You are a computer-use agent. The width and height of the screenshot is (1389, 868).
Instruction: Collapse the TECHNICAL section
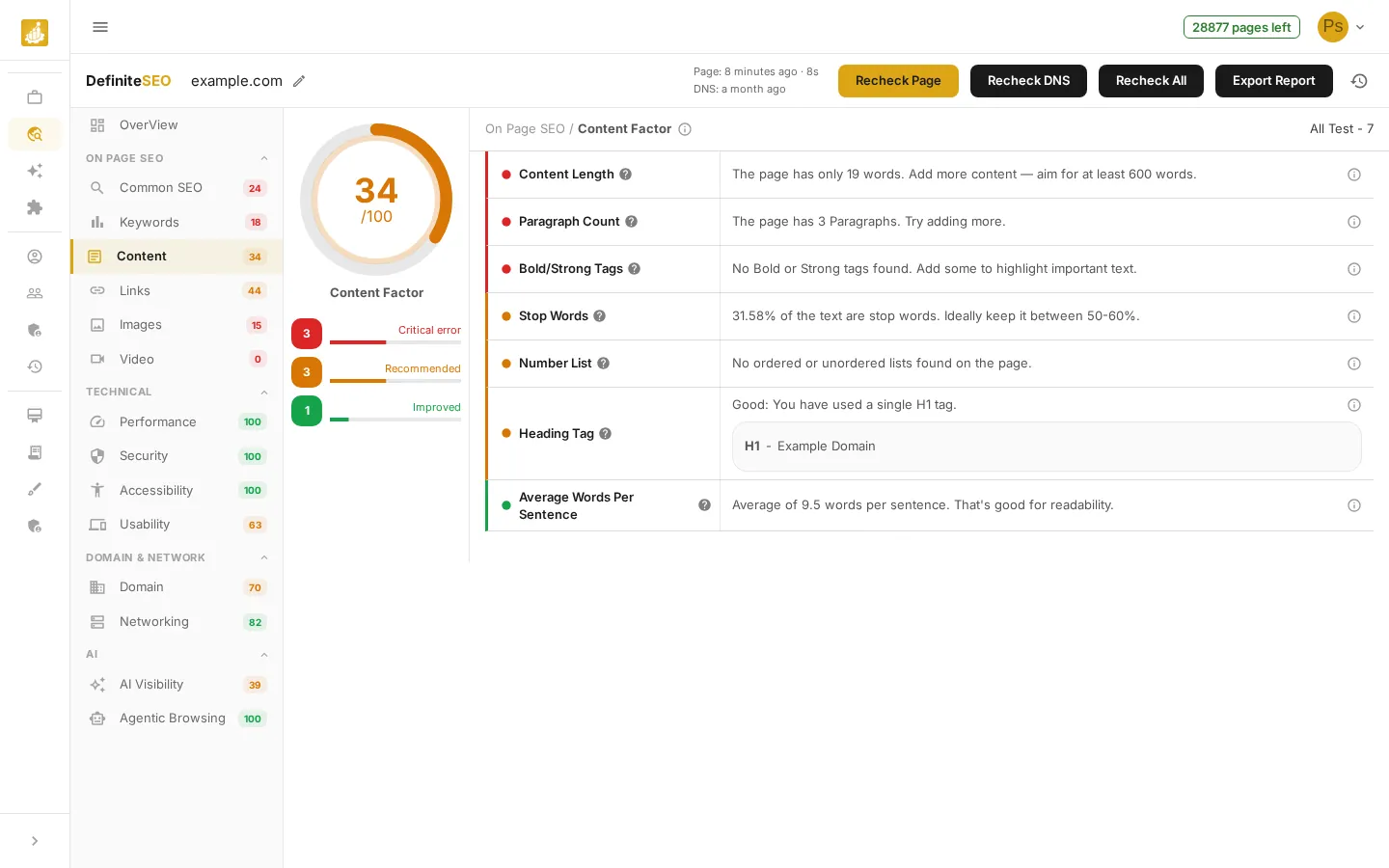[x=264, y=392]
